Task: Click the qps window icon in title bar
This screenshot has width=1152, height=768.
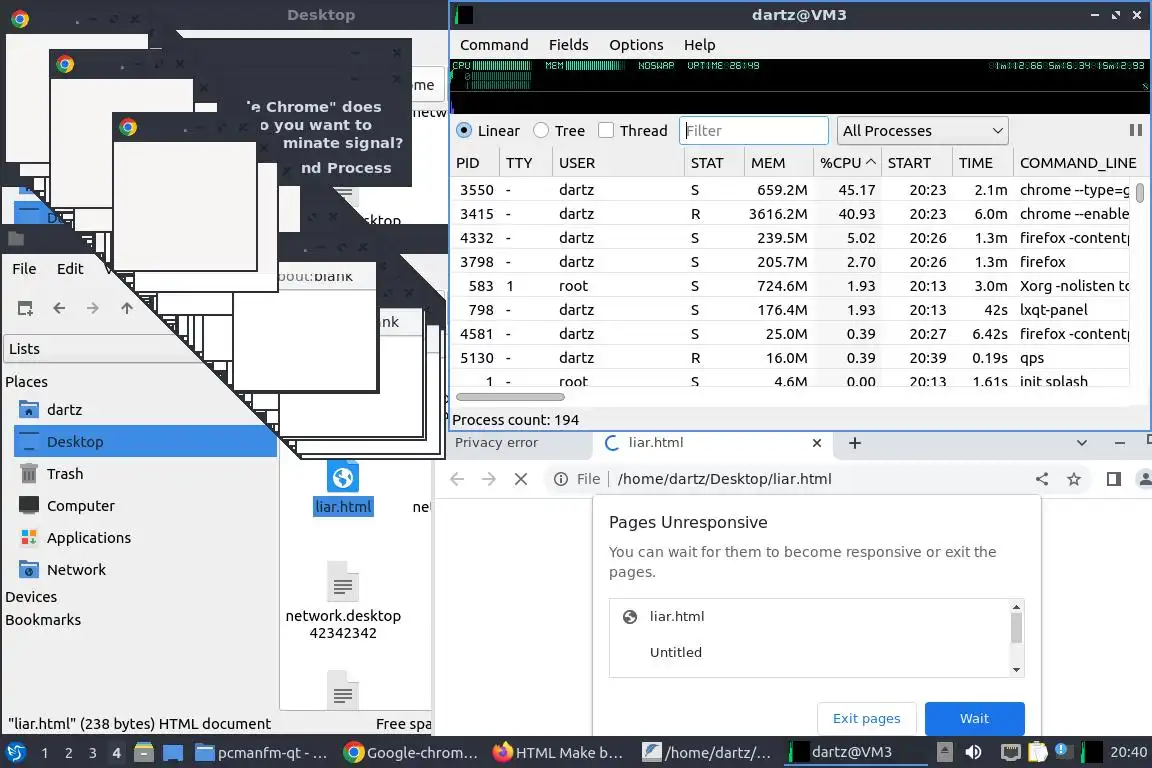Action: [464, 15]
